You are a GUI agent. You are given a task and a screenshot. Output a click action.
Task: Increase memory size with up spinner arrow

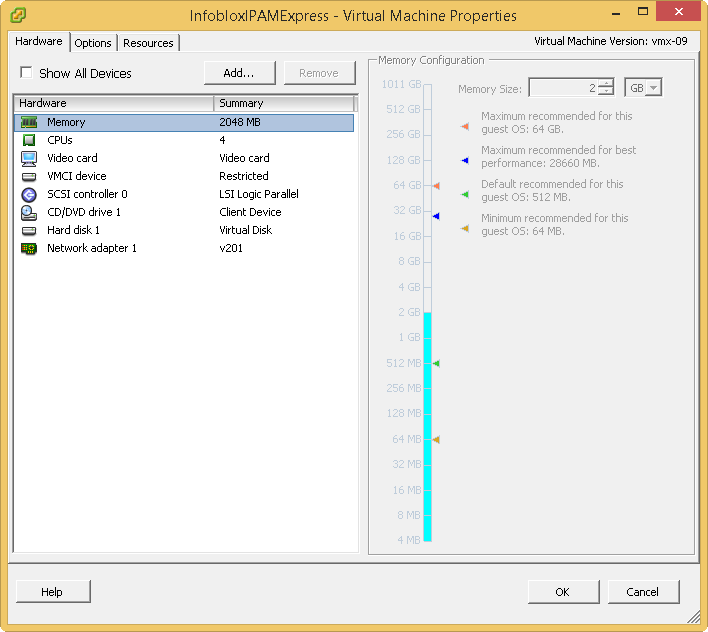[x=606, y=84]
